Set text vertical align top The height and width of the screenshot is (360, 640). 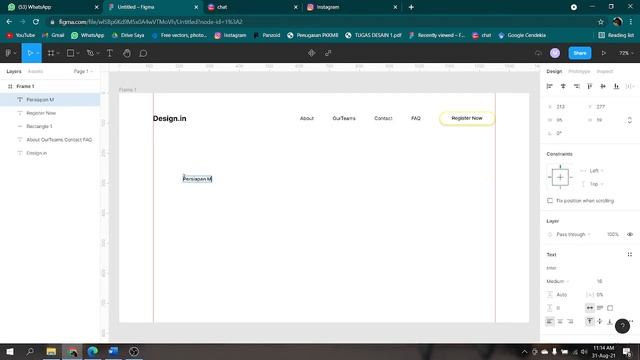tap(590, 322)
